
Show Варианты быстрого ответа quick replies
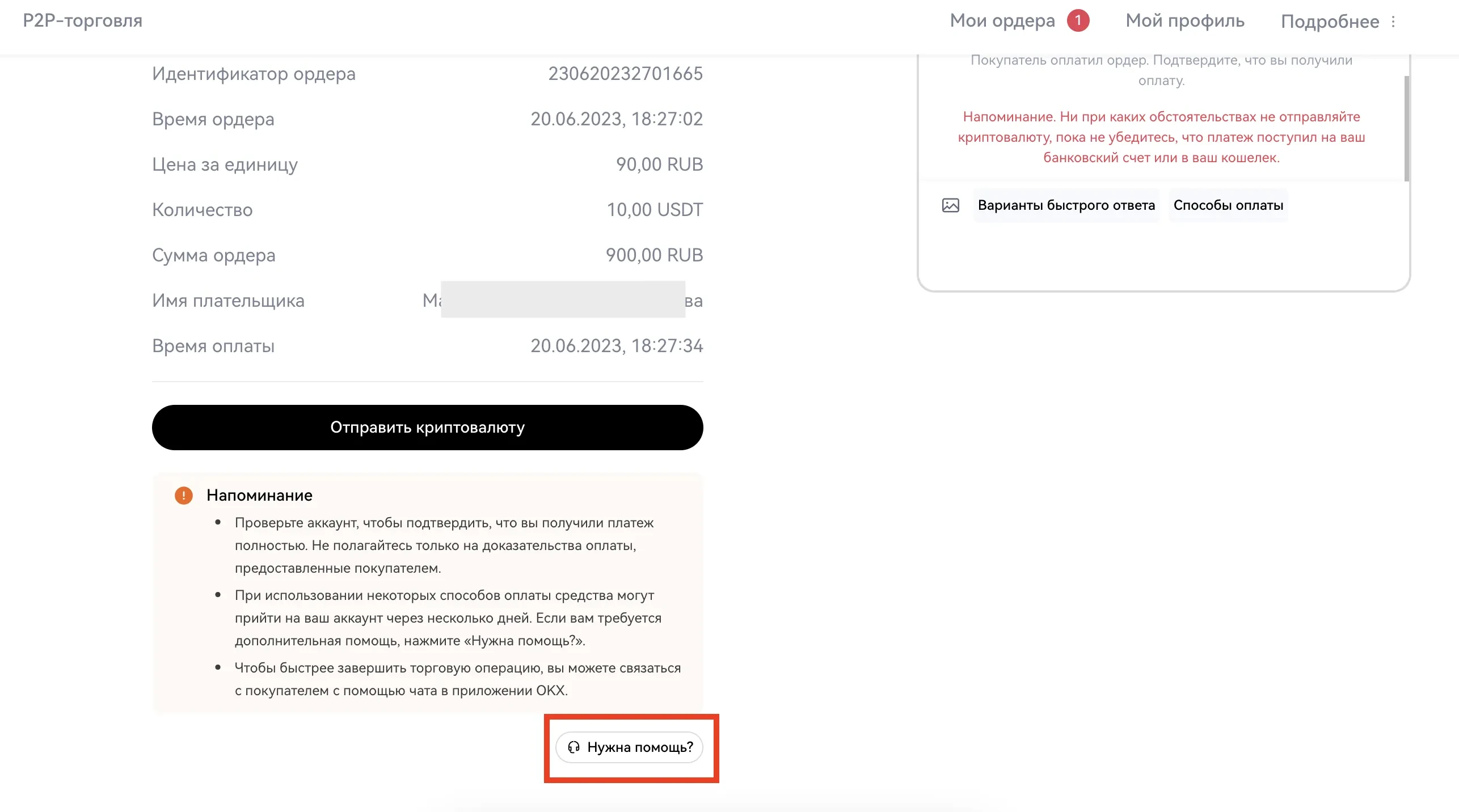1066,205
